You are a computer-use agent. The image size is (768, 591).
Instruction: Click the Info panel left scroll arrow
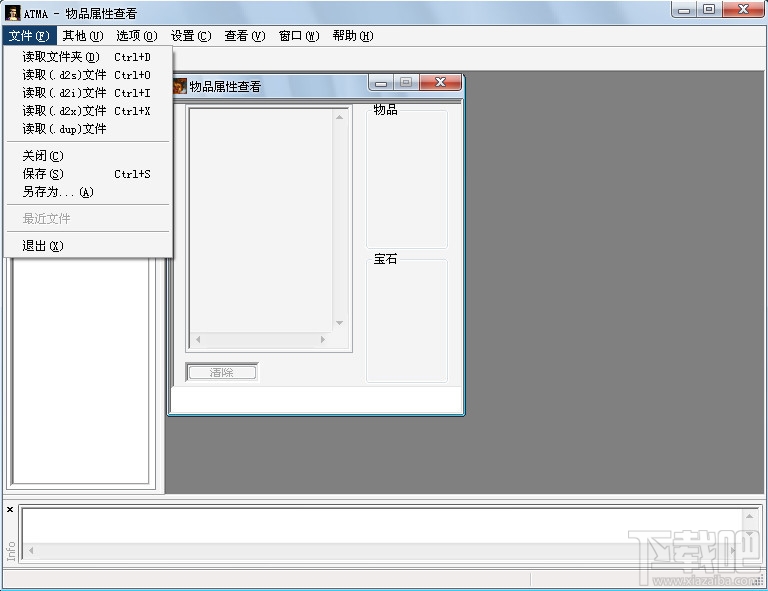pyautogui.click(x=31, y=550)
